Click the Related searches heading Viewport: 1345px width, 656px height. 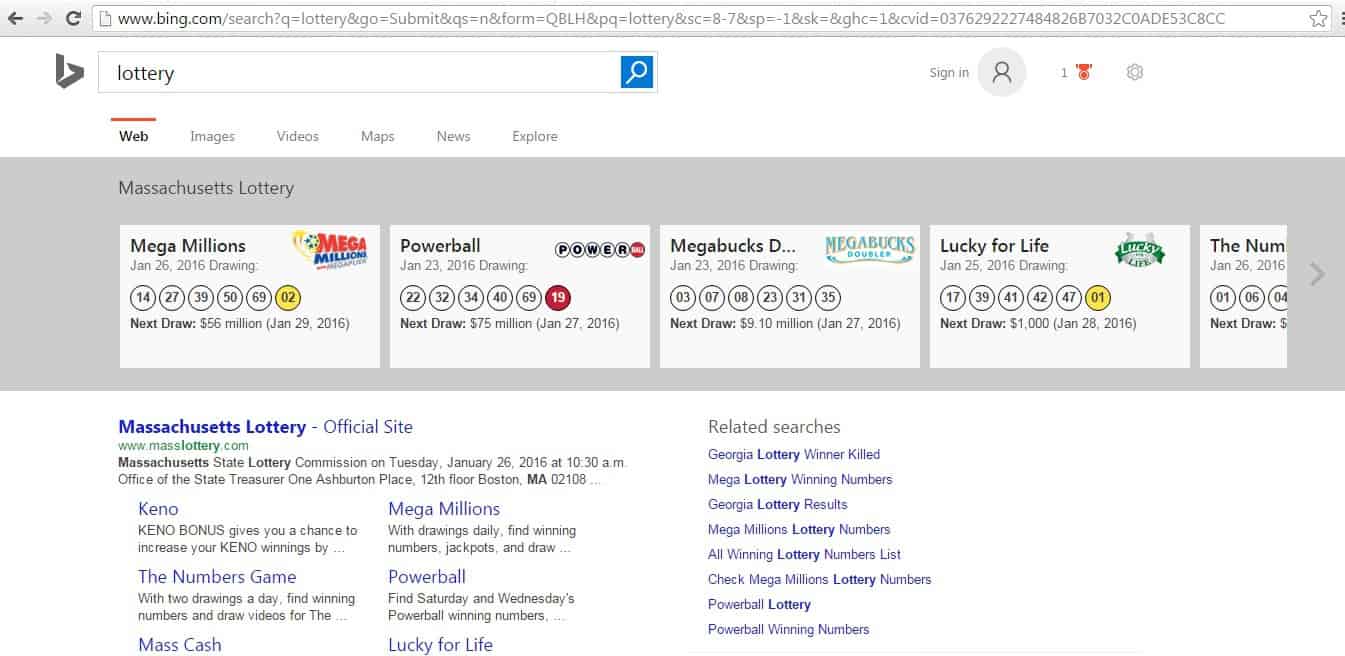click(774, 427)
